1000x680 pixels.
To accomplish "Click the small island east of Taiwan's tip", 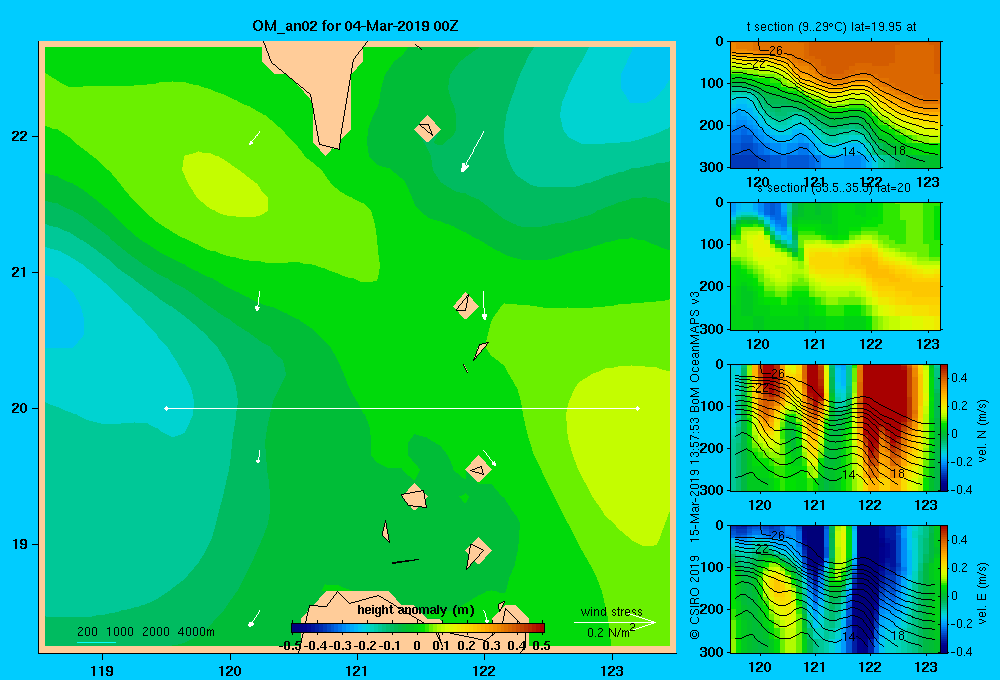I will (x=427, y=129).
